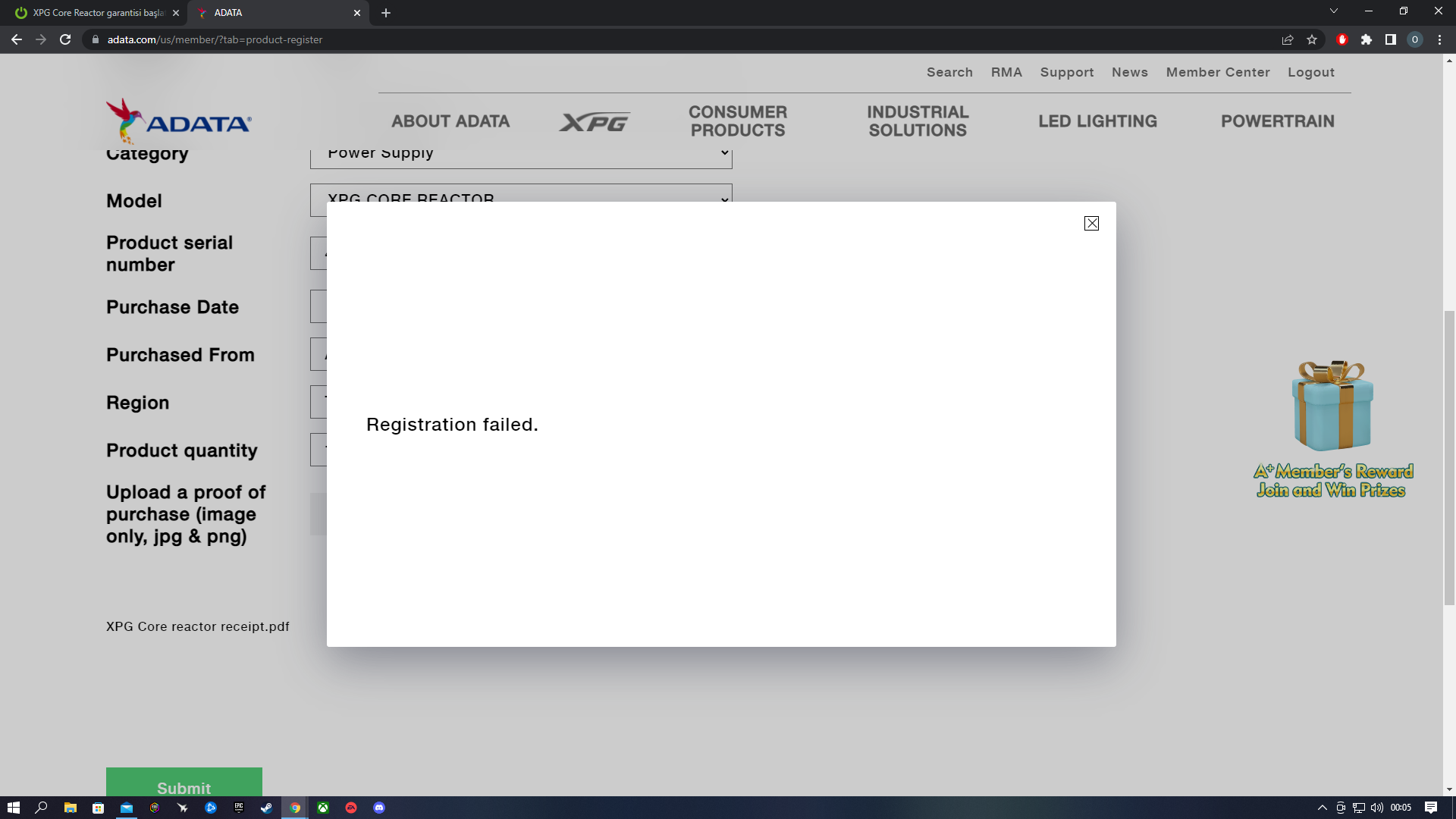Open Discord from the taskbar

(379, 808)
